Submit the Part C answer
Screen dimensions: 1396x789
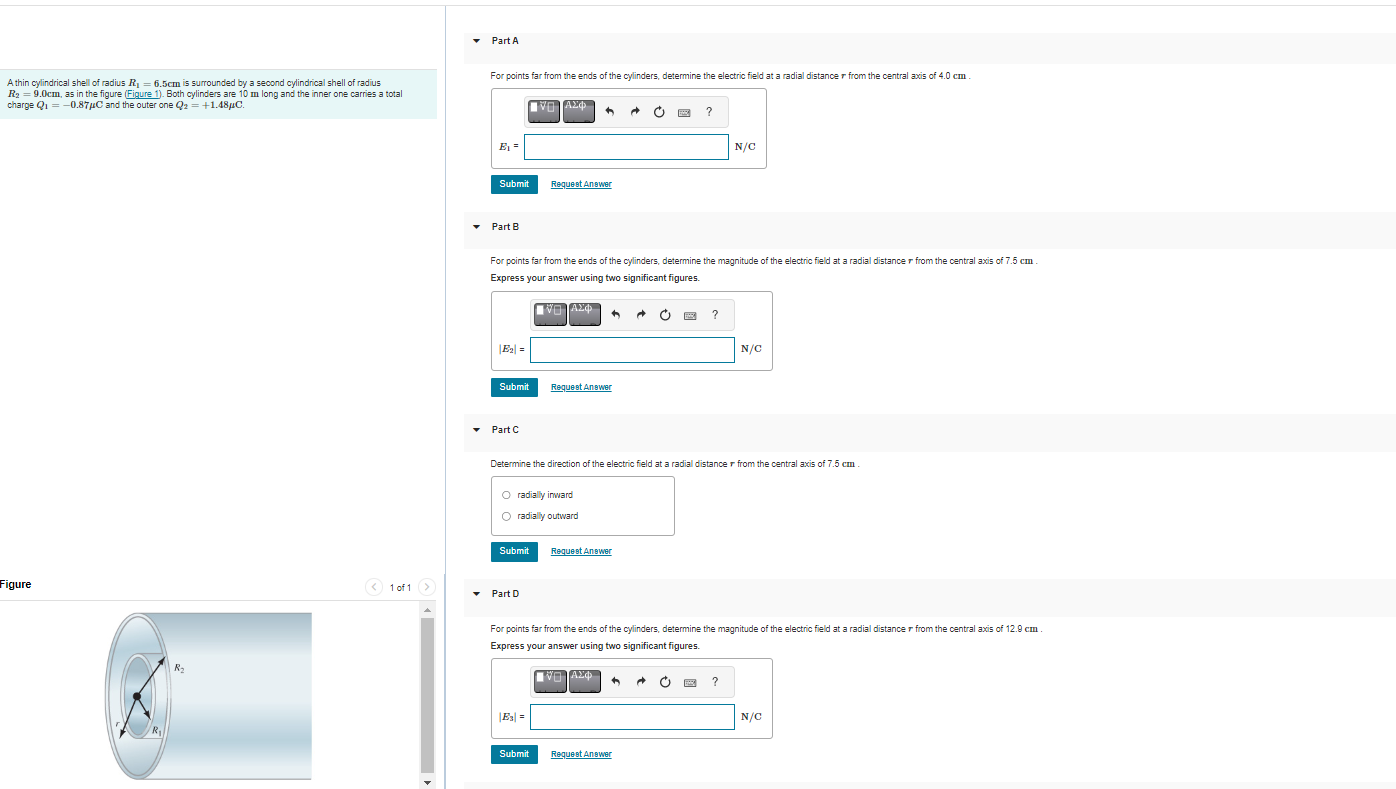point(514,551)
